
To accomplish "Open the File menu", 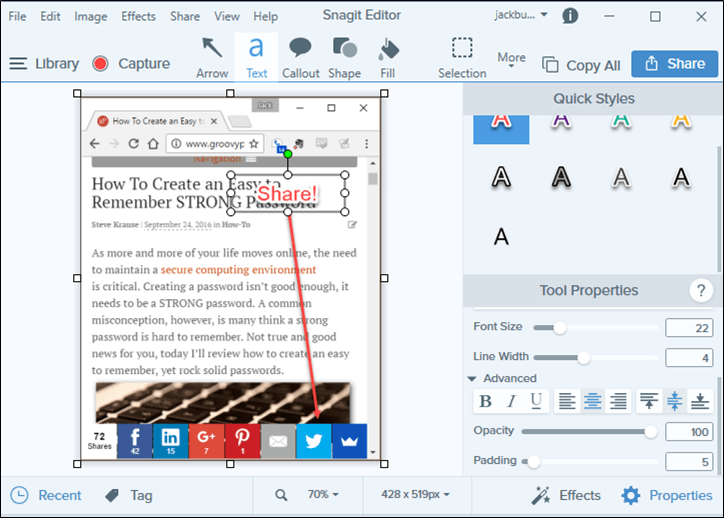I will tap(17, 16).
